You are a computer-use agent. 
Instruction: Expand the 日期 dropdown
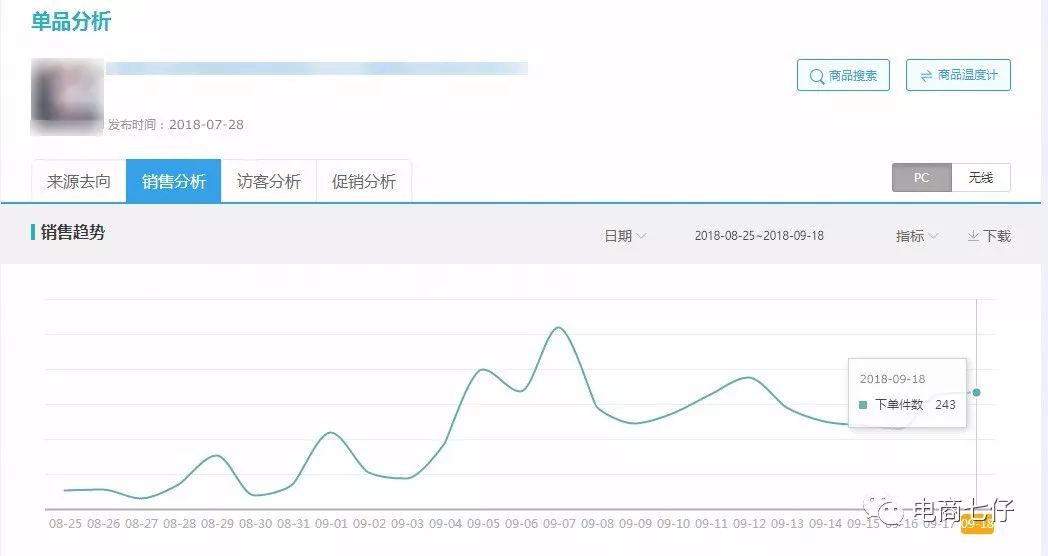[x=625, y=236]
